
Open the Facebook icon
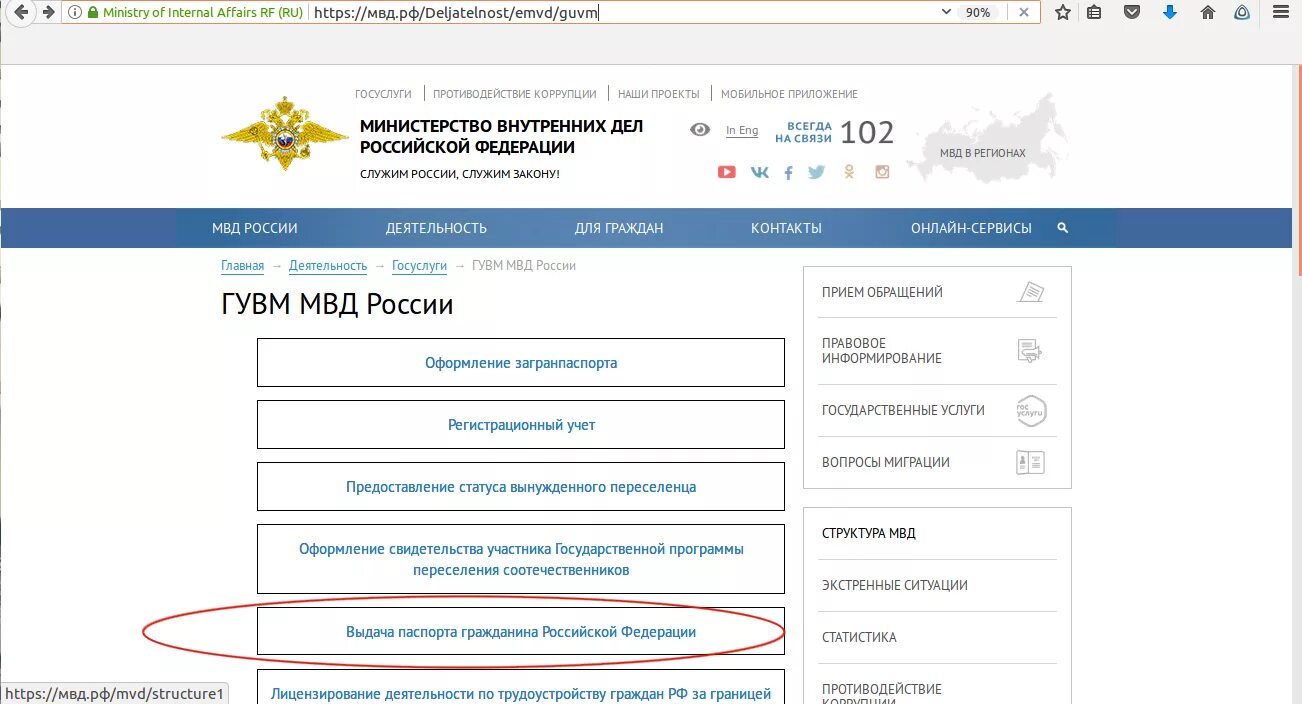tap(788, 172)
